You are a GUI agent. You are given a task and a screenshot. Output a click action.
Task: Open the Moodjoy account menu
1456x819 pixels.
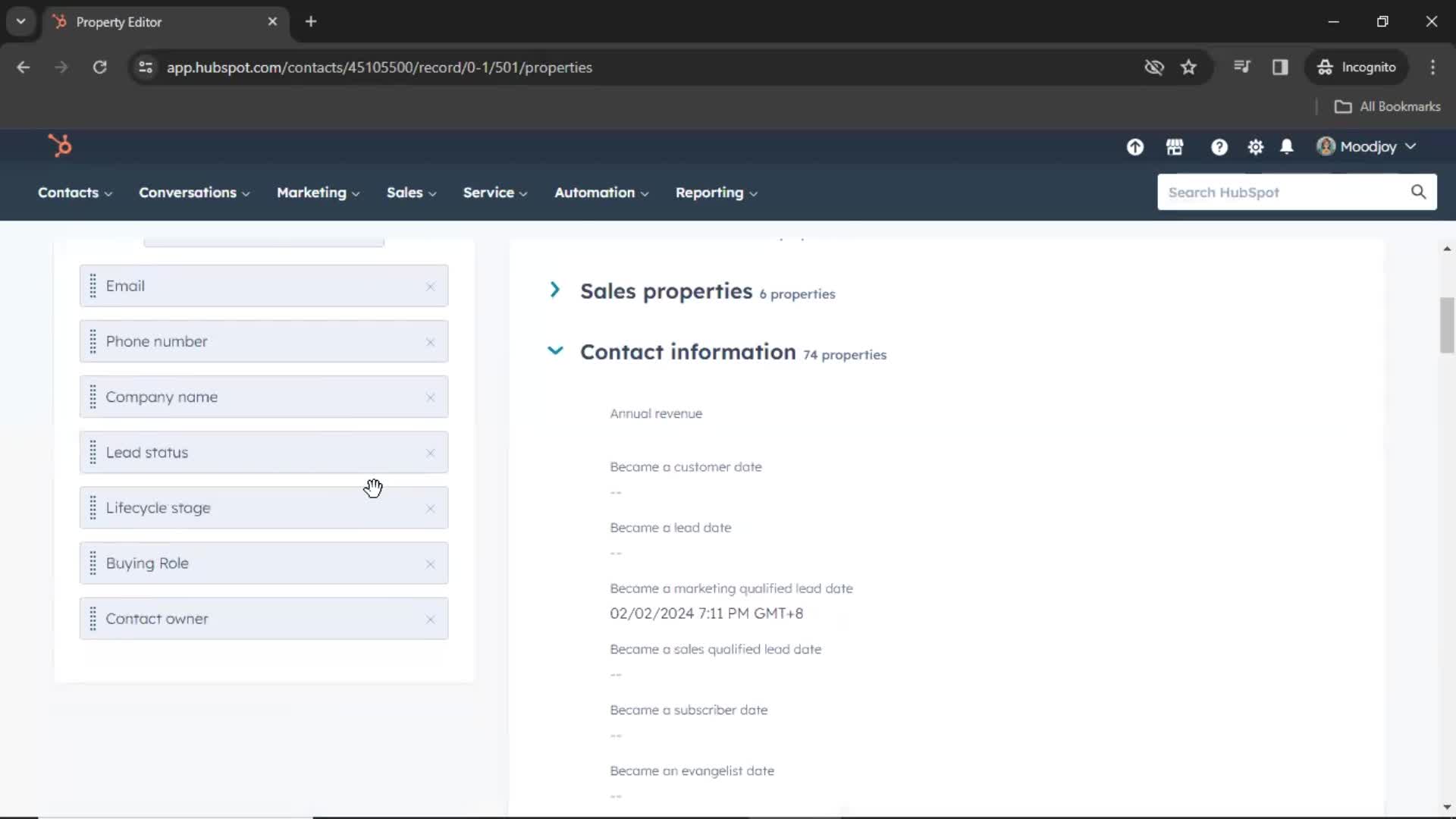pos(1367,146)
